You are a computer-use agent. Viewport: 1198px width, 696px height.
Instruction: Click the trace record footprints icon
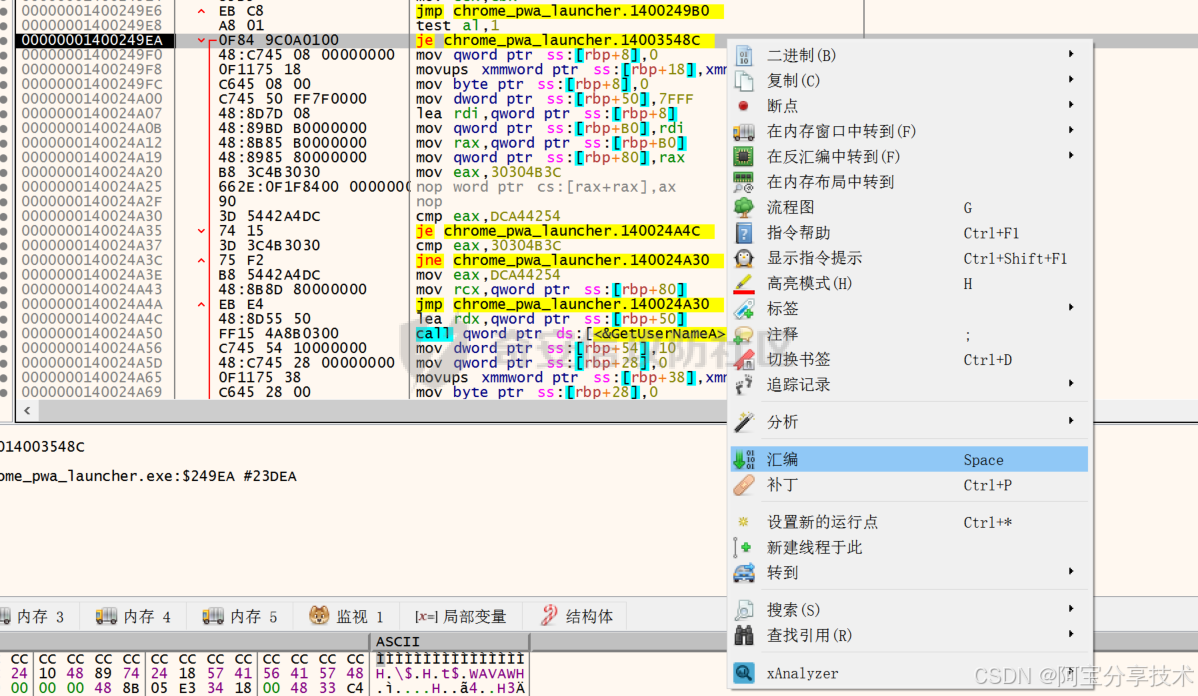coord(743,384)
